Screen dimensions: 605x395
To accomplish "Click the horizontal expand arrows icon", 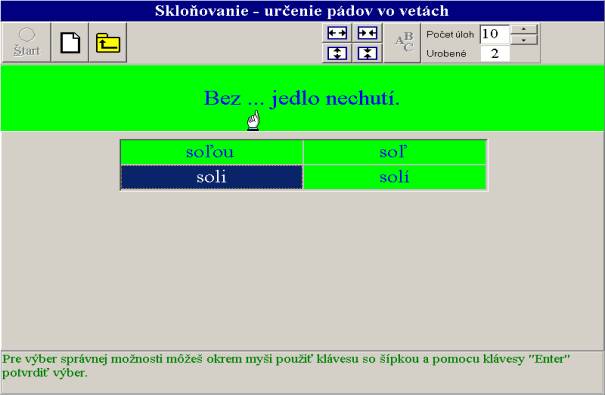I will (x=337, y=33).
